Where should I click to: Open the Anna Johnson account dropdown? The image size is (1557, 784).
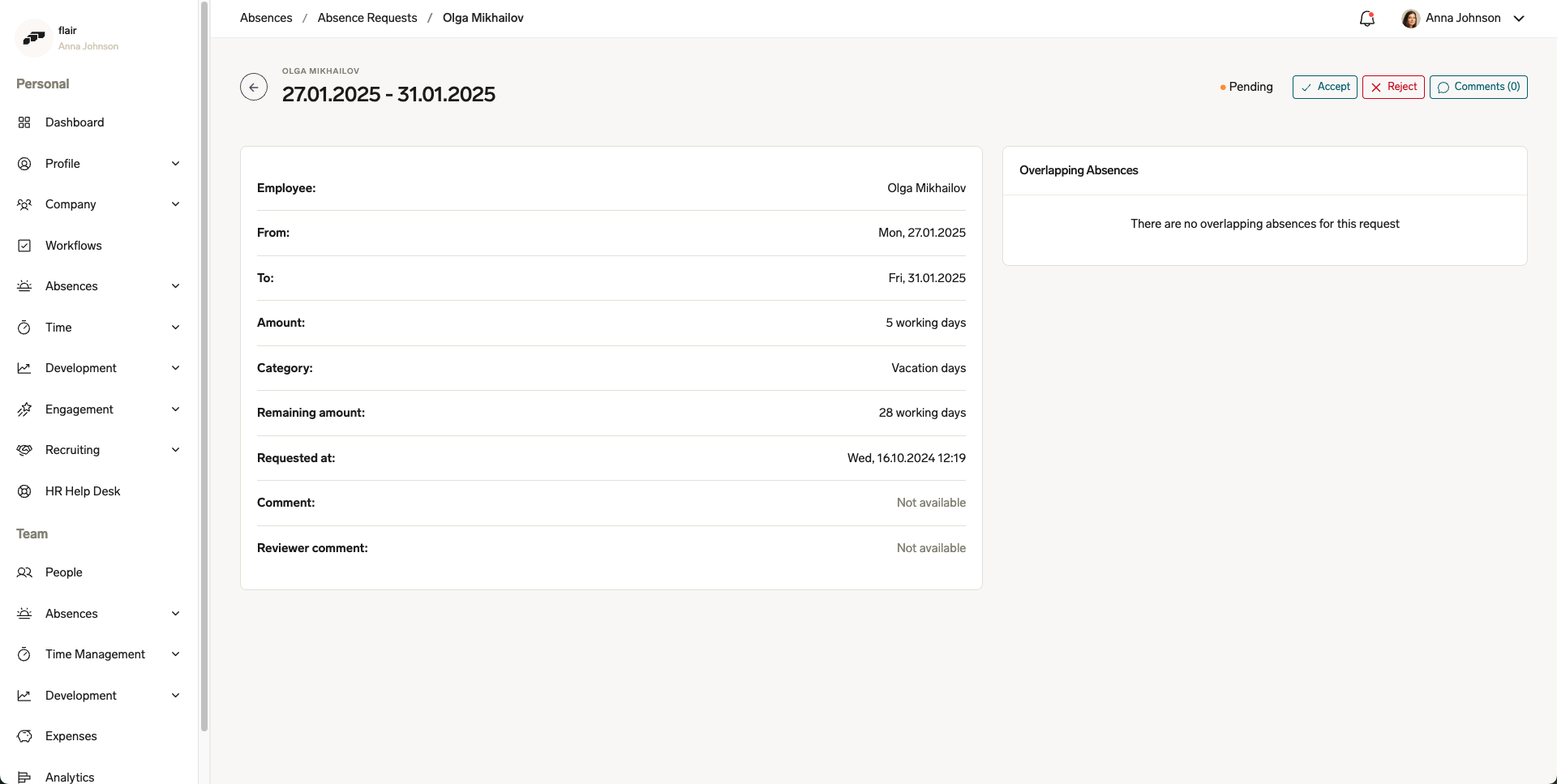click(x=1518, y=18)
